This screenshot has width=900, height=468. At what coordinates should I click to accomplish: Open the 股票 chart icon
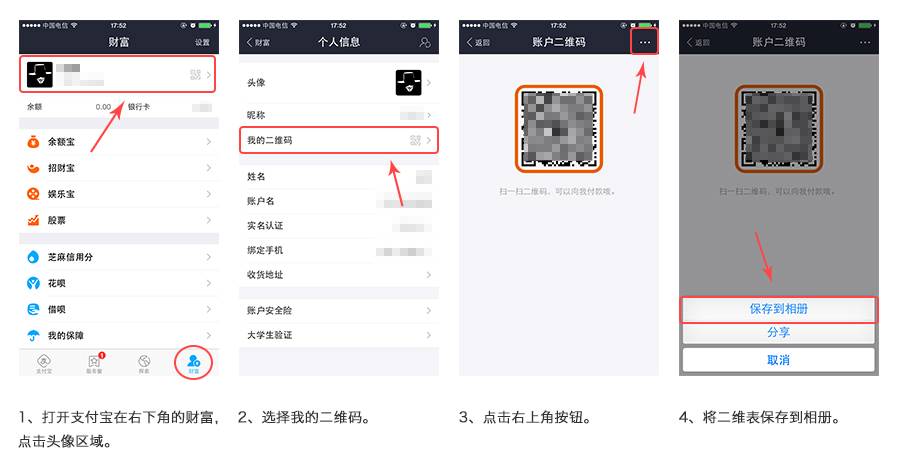pyautogui.click(x=33, y=220)
